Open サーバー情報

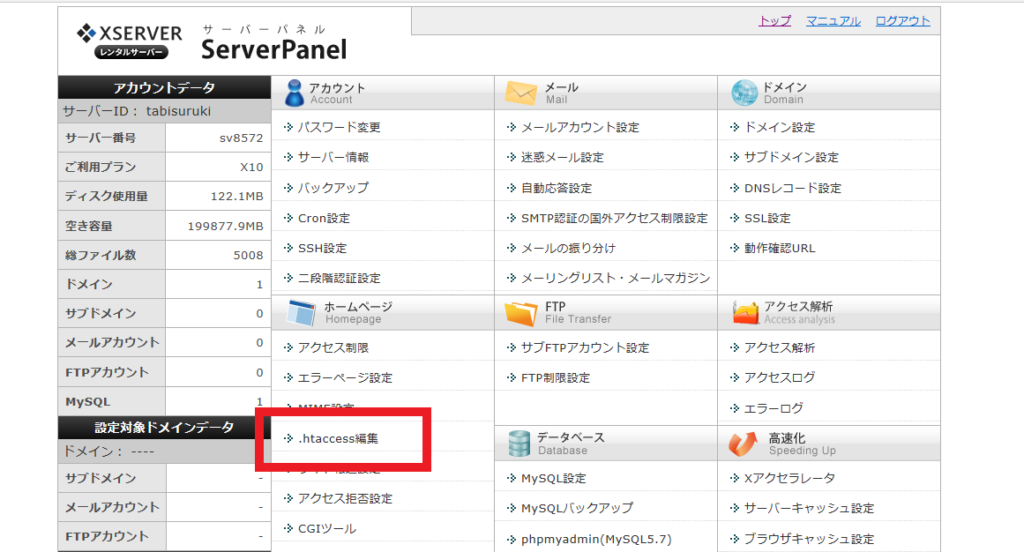(333, 157)
